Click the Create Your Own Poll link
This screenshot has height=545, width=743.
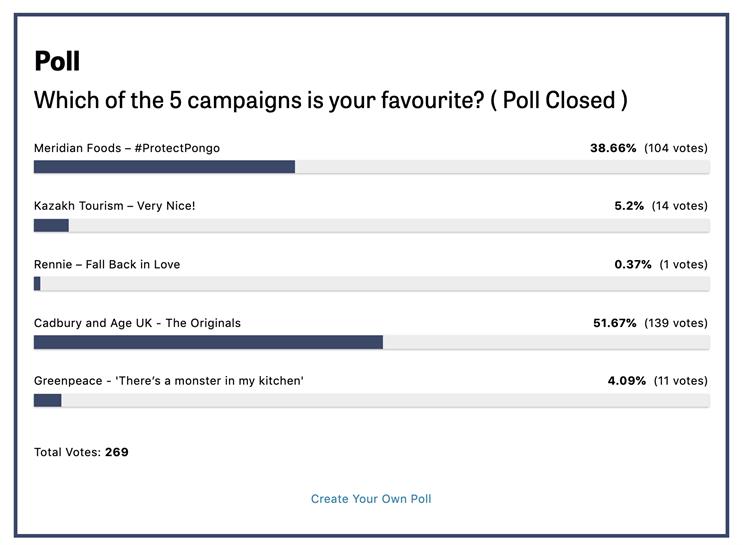coord(371,499)
